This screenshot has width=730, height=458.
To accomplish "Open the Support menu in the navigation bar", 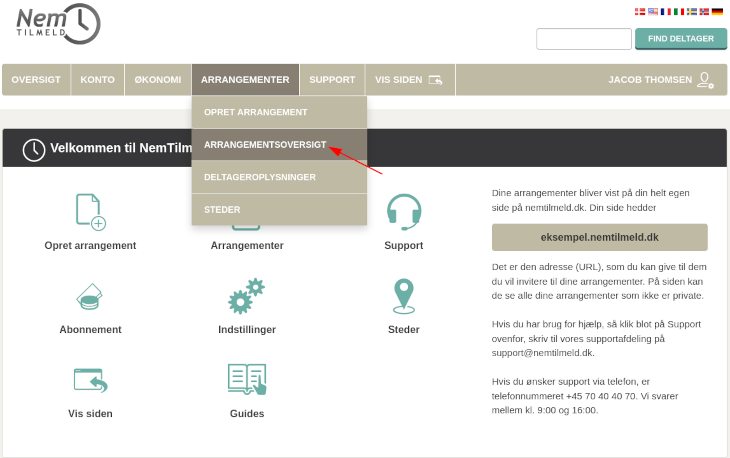I will [x=332, y=80].
